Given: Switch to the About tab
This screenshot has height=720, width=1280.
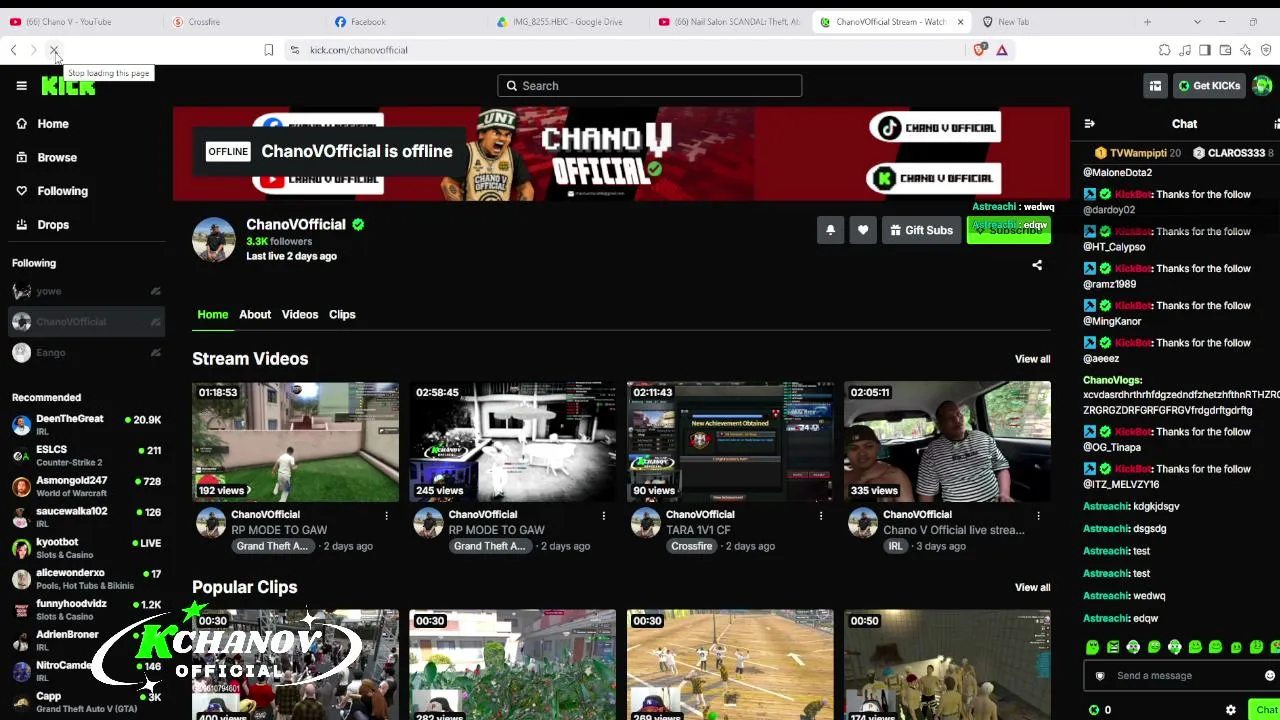Looking at the screenshot, I should click(x=255, y=315).
